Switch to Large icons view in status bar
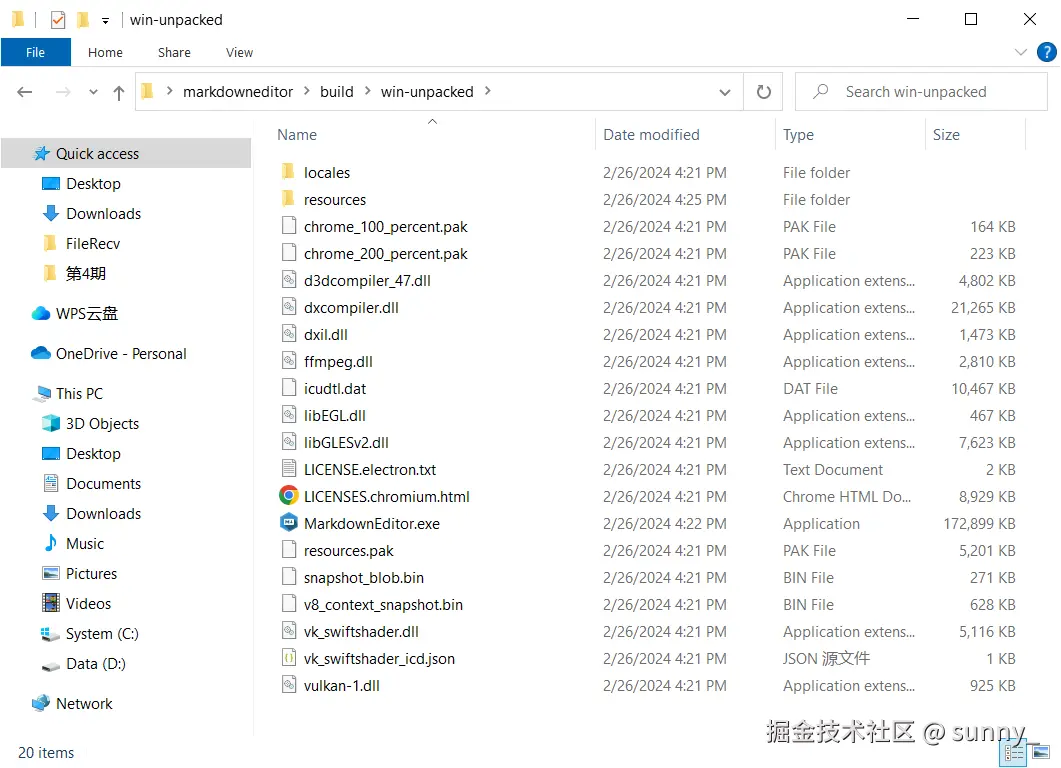1061x768 pixels. (x=1041, y=752)
